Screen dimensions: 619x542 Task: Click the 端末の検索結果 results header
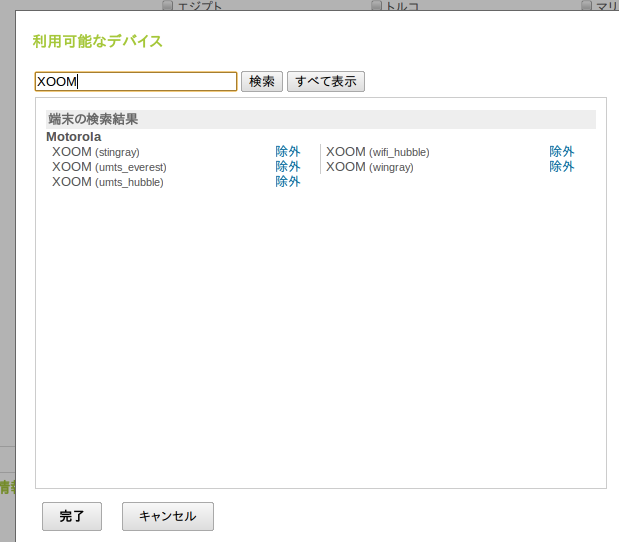[321, 119]
